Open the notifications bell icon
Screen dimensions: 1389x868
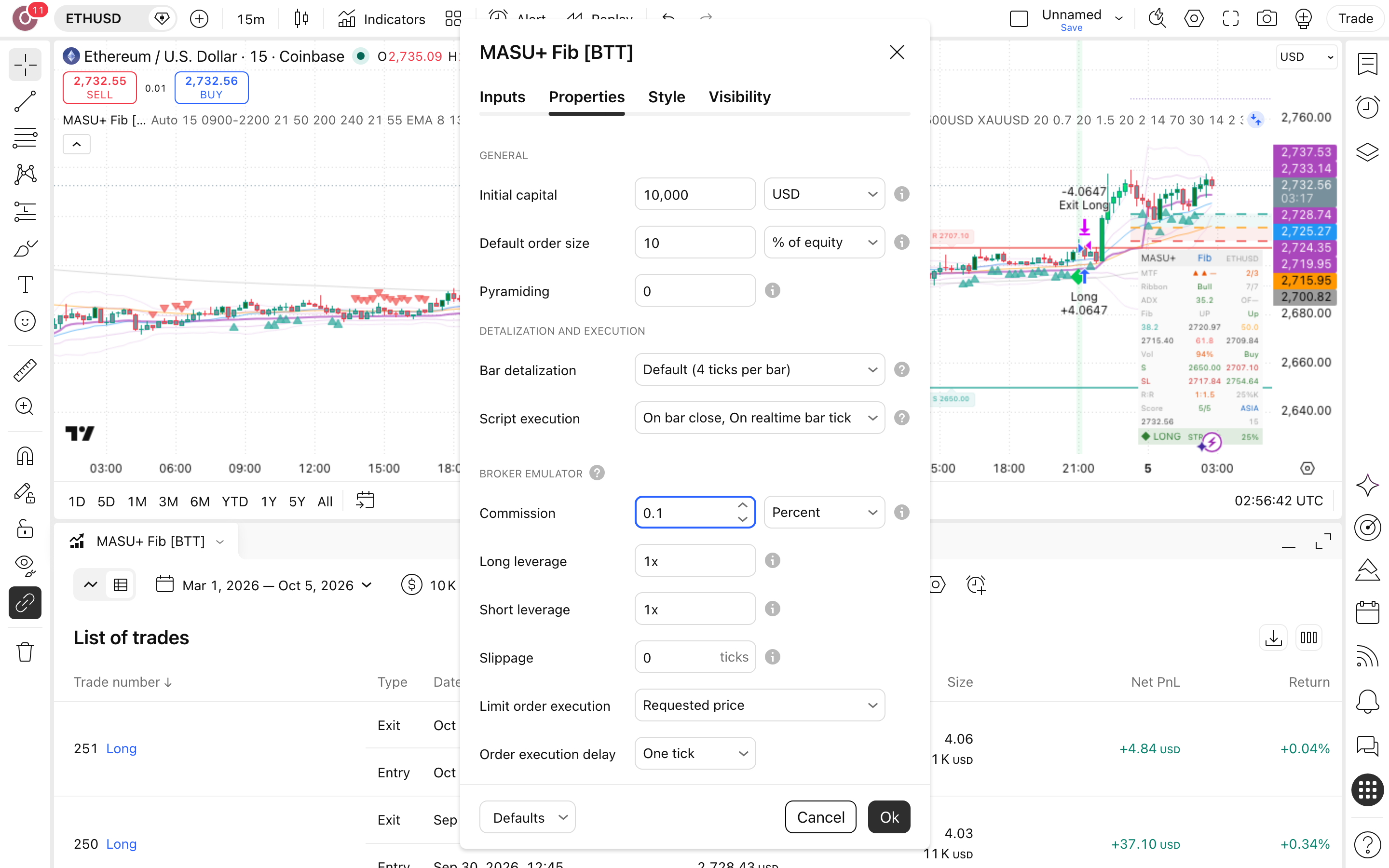(1367, 701)
